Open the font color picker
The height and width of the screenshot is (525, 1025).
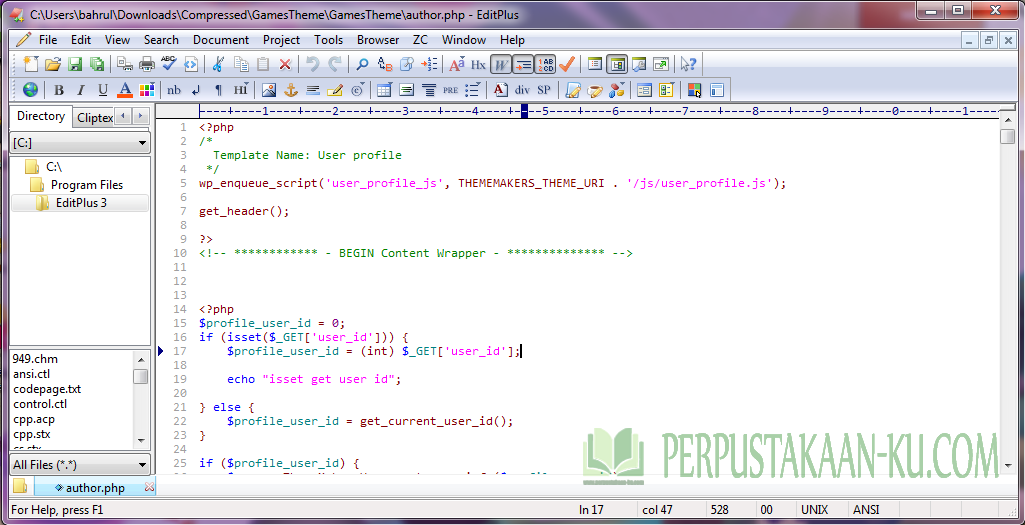click(x=125, y=90)
